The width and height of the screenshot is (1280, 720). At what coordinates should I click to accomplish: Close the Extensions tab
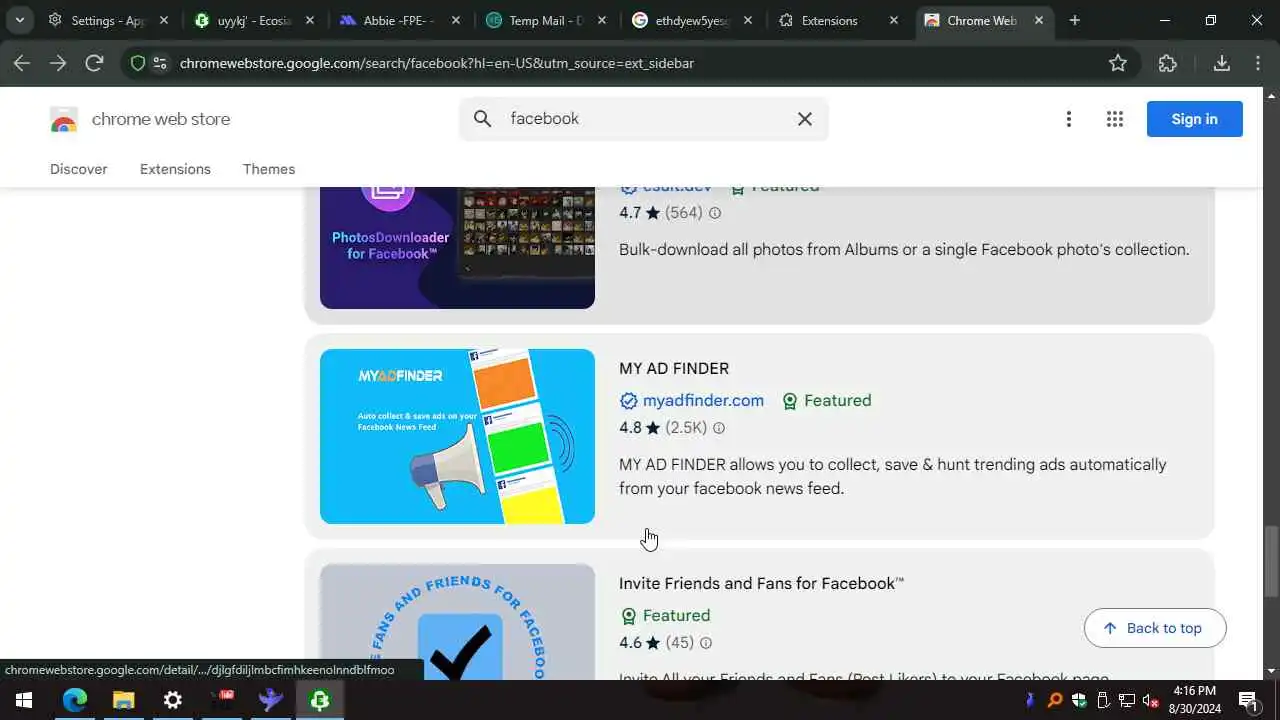tap(894, 20)
